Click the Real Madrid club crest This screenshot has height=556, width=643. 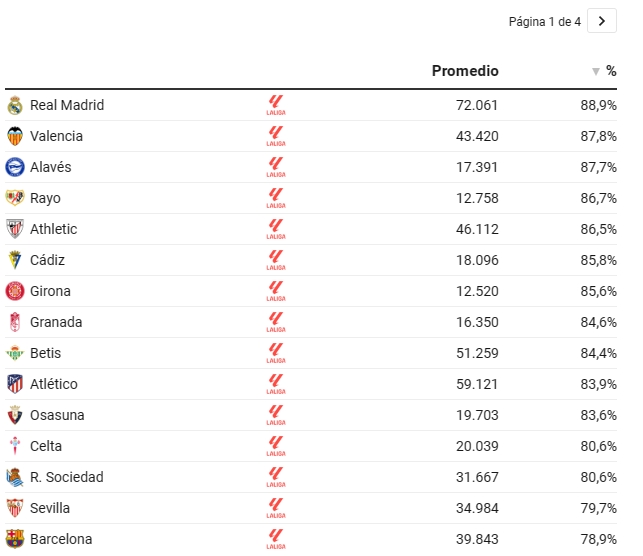(x=15, y=105)
